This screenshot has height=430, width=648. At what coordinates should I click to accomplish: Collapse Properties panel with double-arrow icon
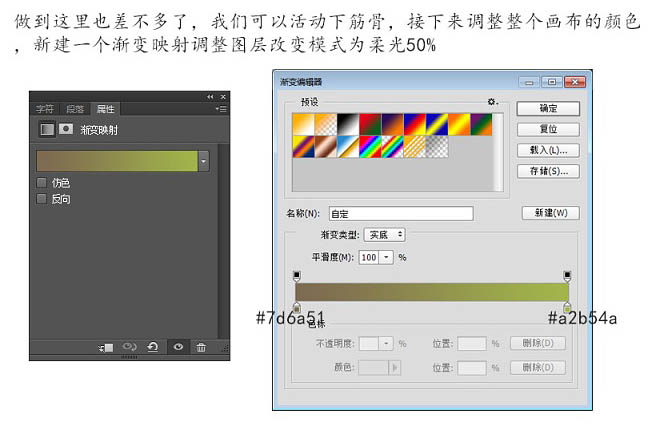(x=210, y=97)
